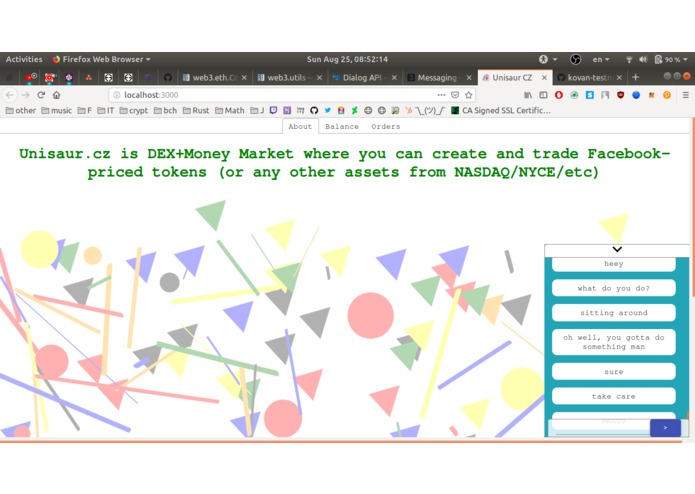This screenshot has height=494, width=695.
Task: Open the shrug emoticon bookmark
Action: pos(425,110)
